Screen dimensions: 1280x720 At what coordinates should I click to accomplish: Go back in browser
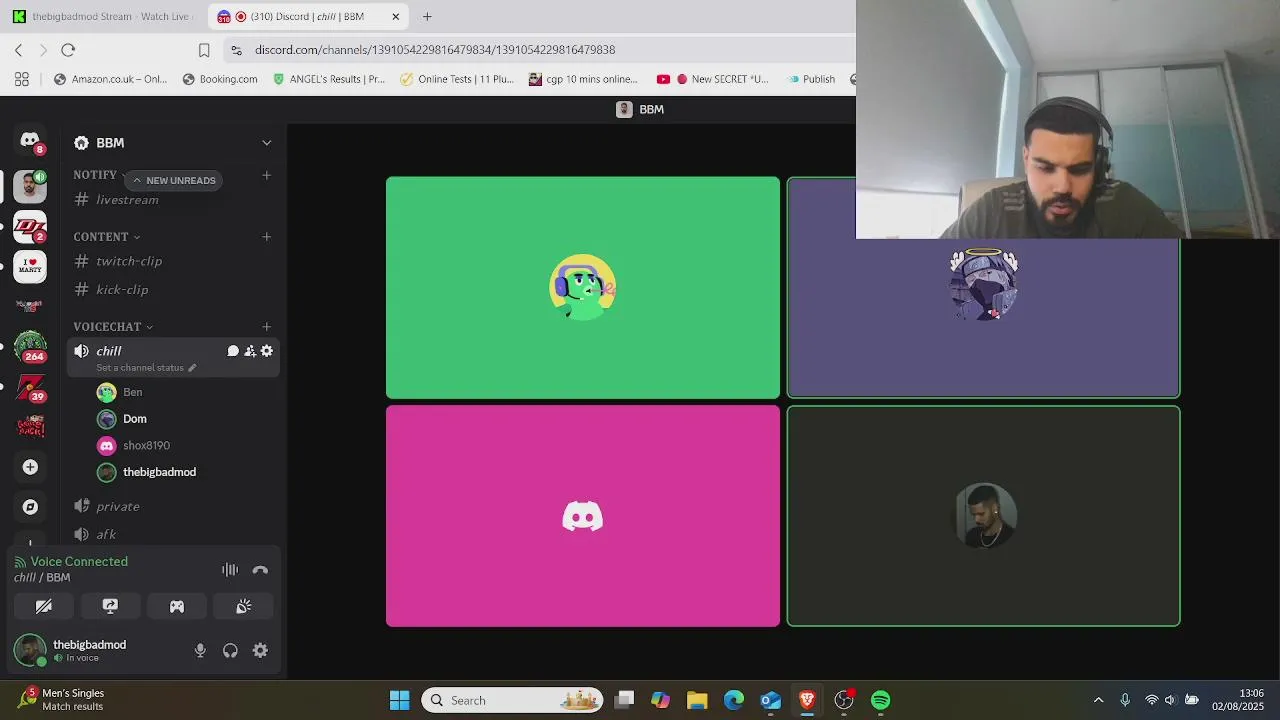18,50
